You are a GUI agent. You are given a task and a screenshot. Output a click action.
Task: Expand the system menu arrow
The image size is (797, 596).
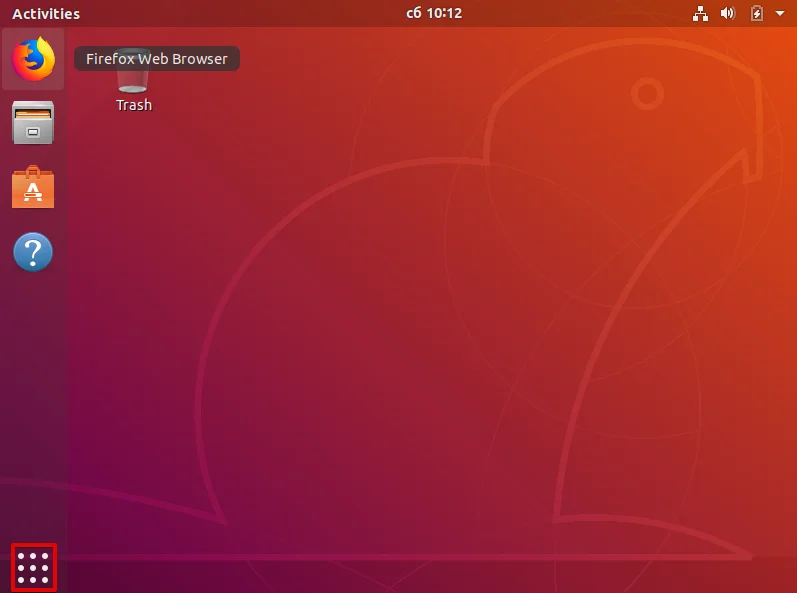pos(780,14)
